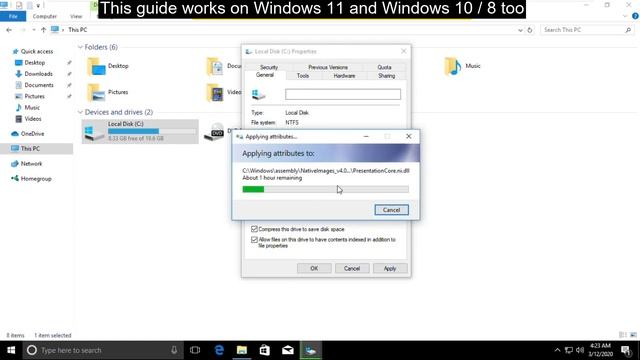
Task: Switch to large icons view button
Action: [x=633, y=335]
